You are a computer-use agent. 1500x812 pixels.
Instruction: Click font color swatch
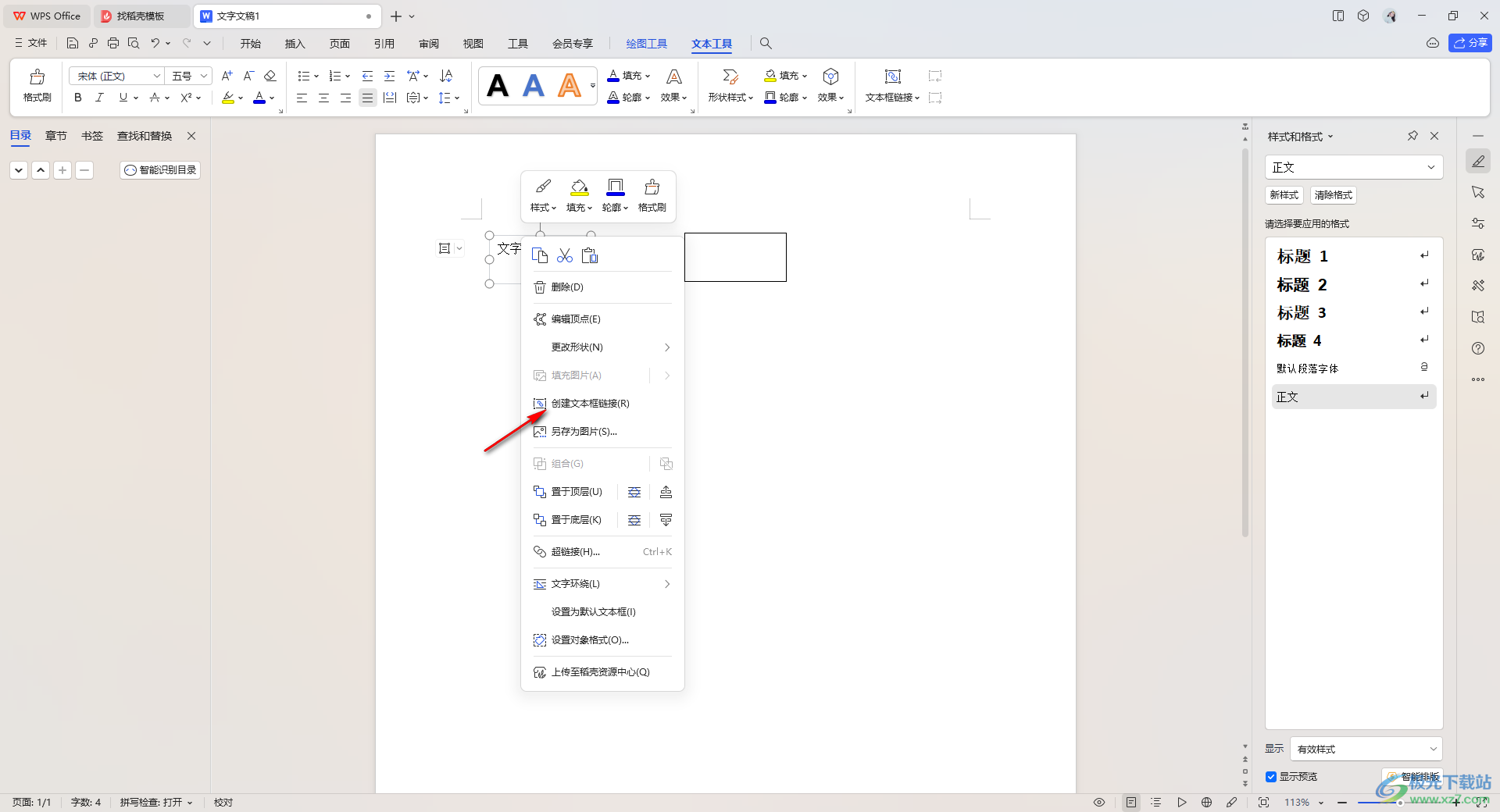pyautogui.click(x=259, y=98)
